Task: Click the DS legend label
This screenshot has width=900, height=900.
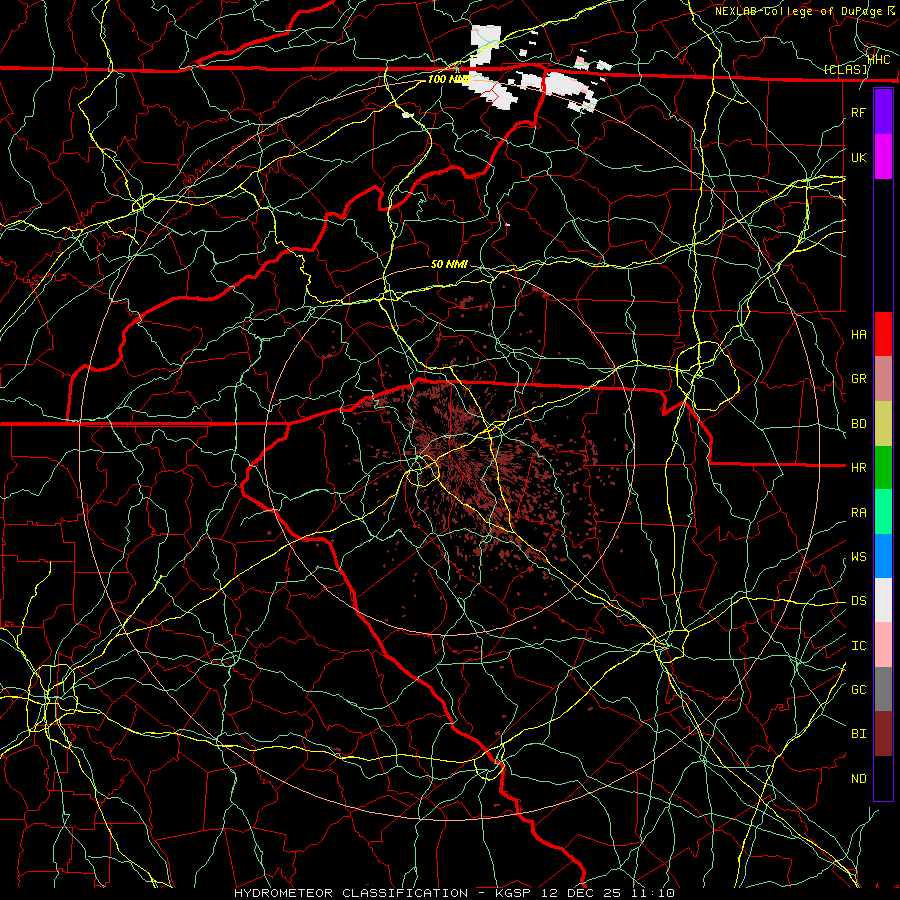Action: 859,601
